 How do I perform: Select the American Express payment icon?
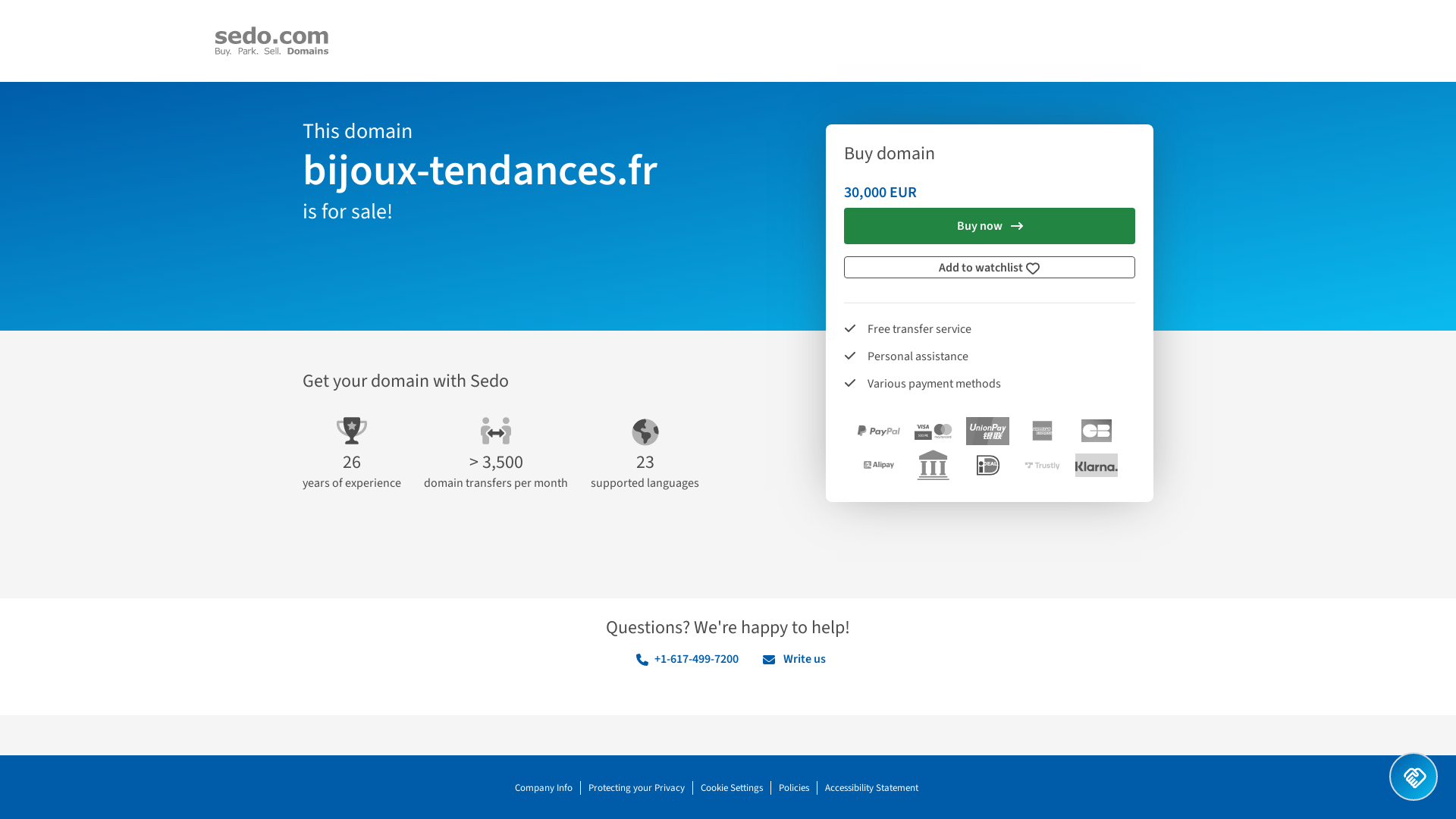1042,431
